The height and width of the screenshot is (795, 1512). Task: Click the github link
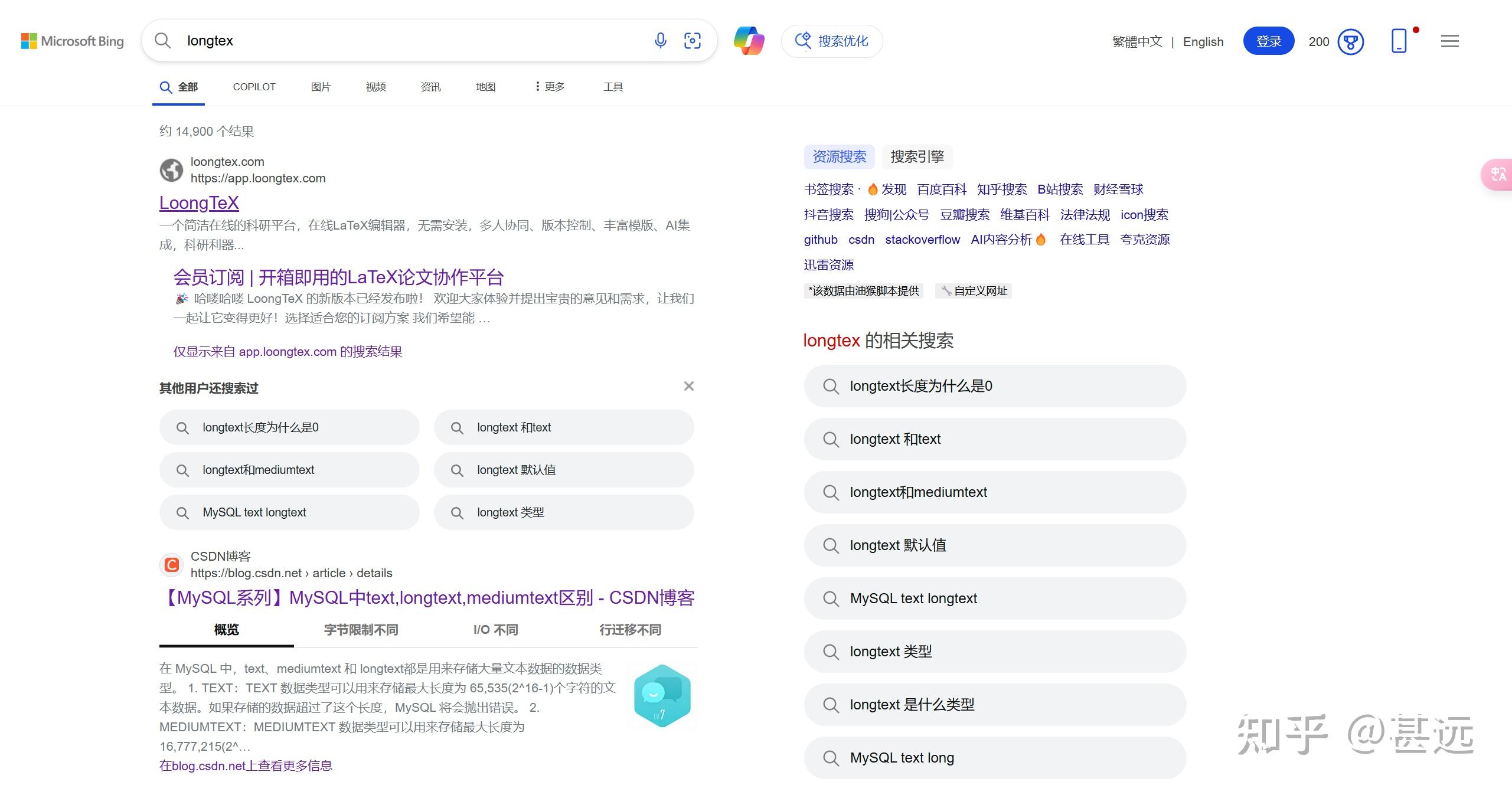[x=821, y=240]
